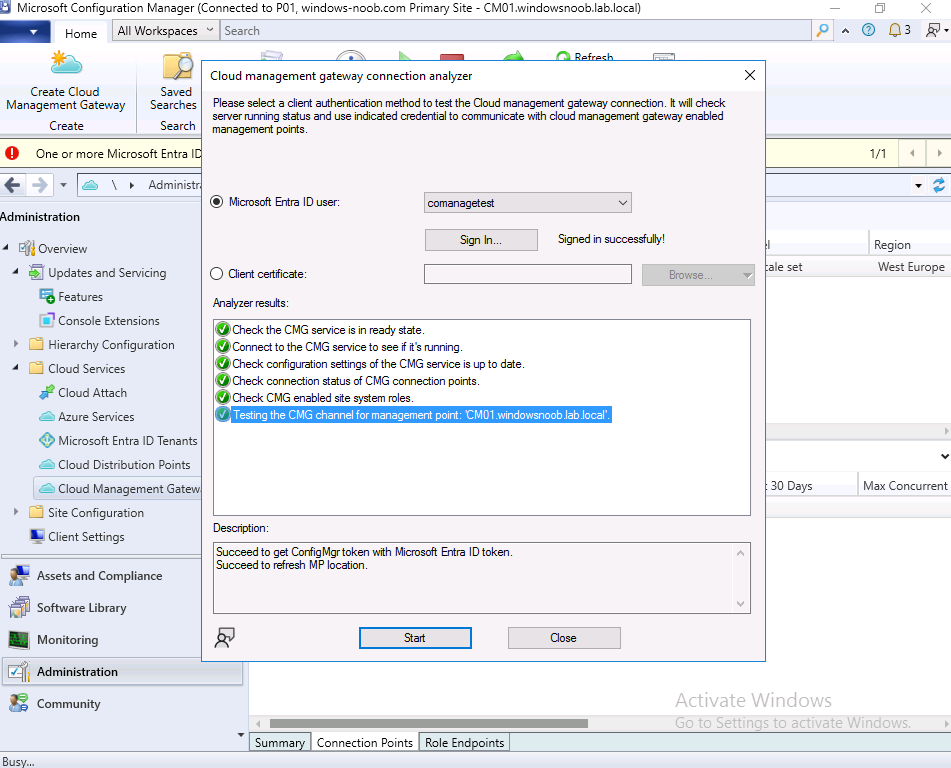Screen dimensions: 951x768
Task: Open the Saved Searches icon
Action: [x=177, y=66]
